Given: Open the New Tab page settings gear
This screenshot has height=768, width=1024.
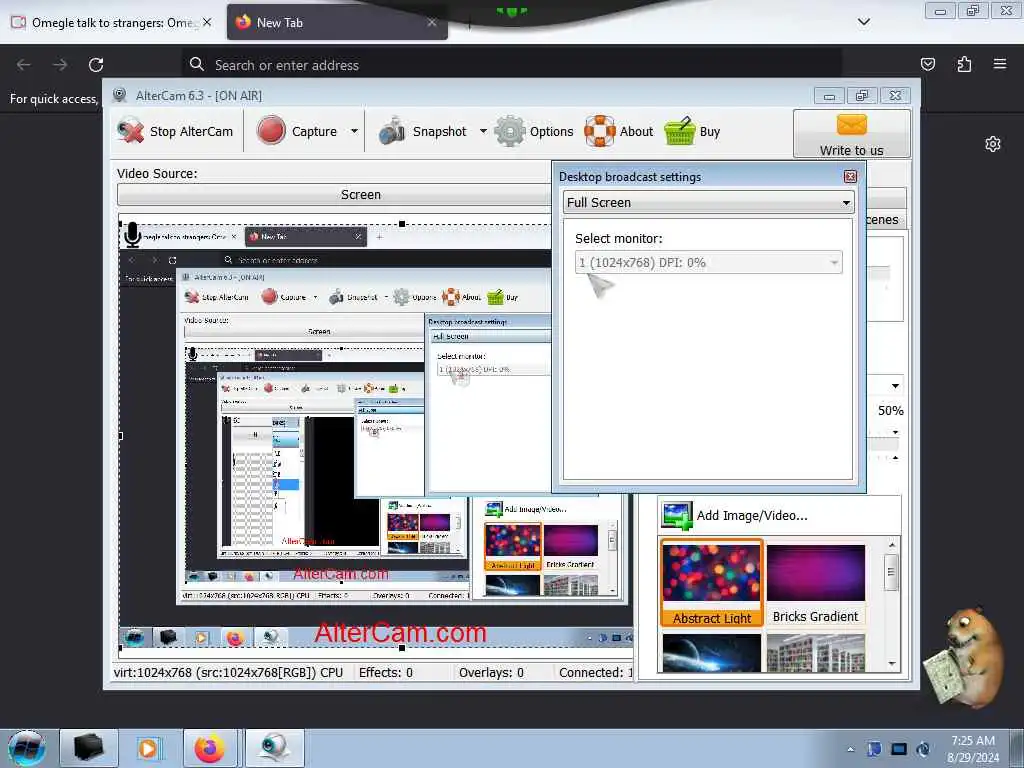Looking at the screenshot, I should coord(993,144).
